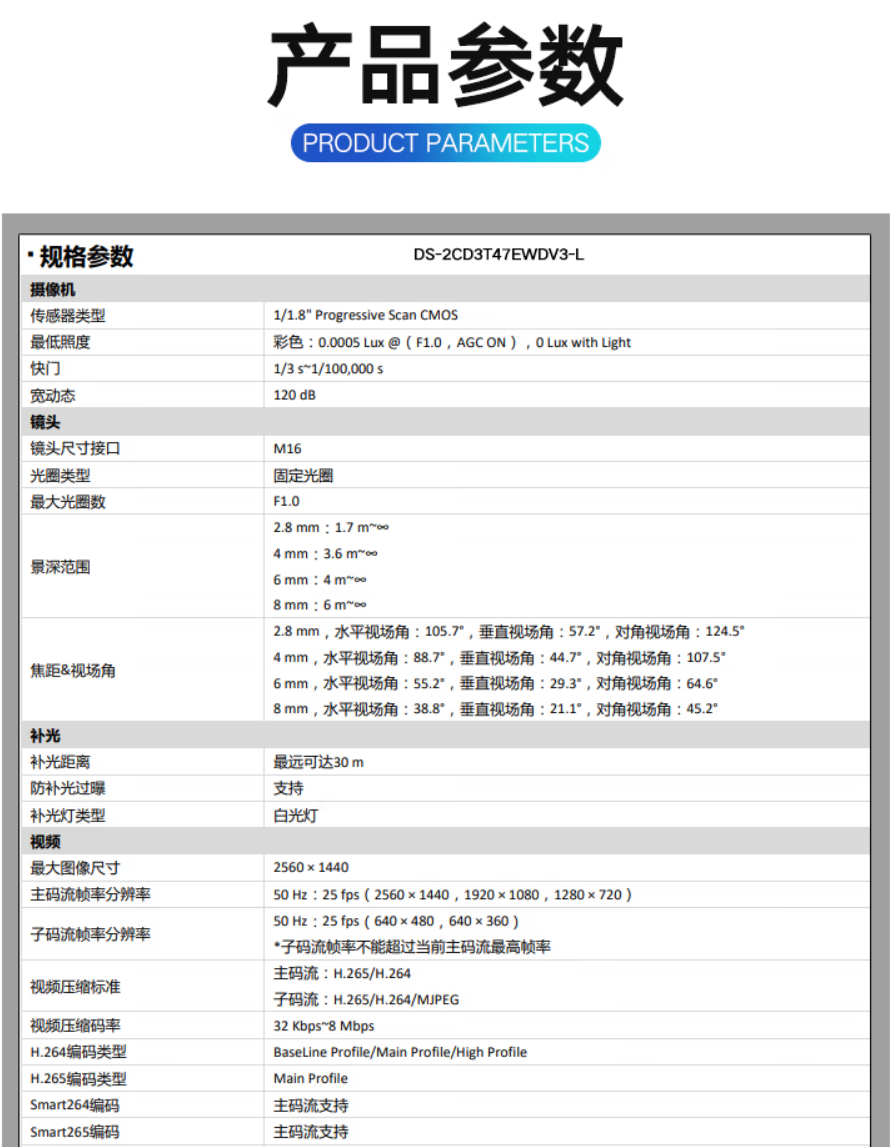Click the 2560 × 1440 max image size
Screen dimensions: 890x1147
311,867
